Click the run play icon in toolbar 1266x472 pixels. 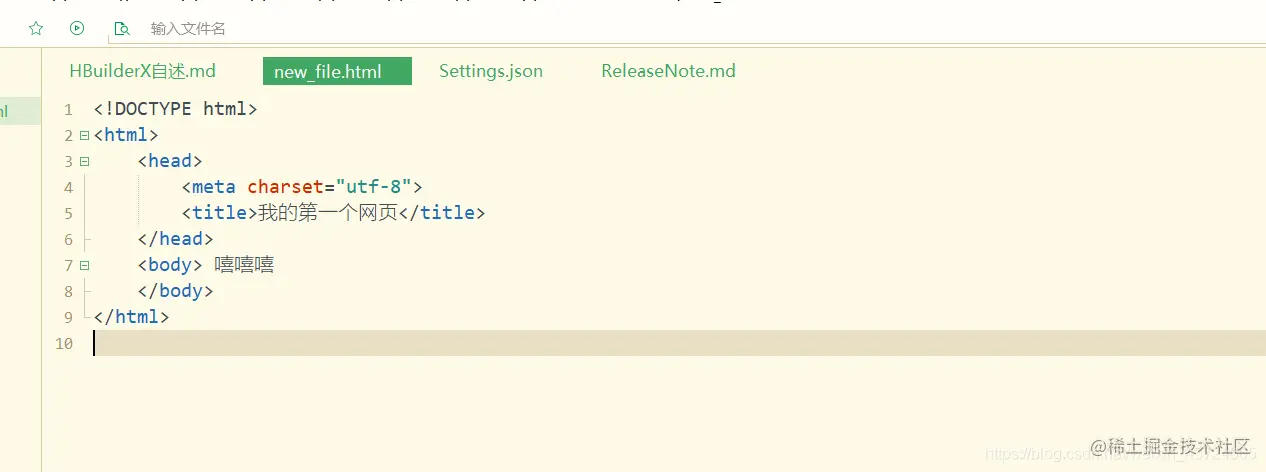coord(77,28)
